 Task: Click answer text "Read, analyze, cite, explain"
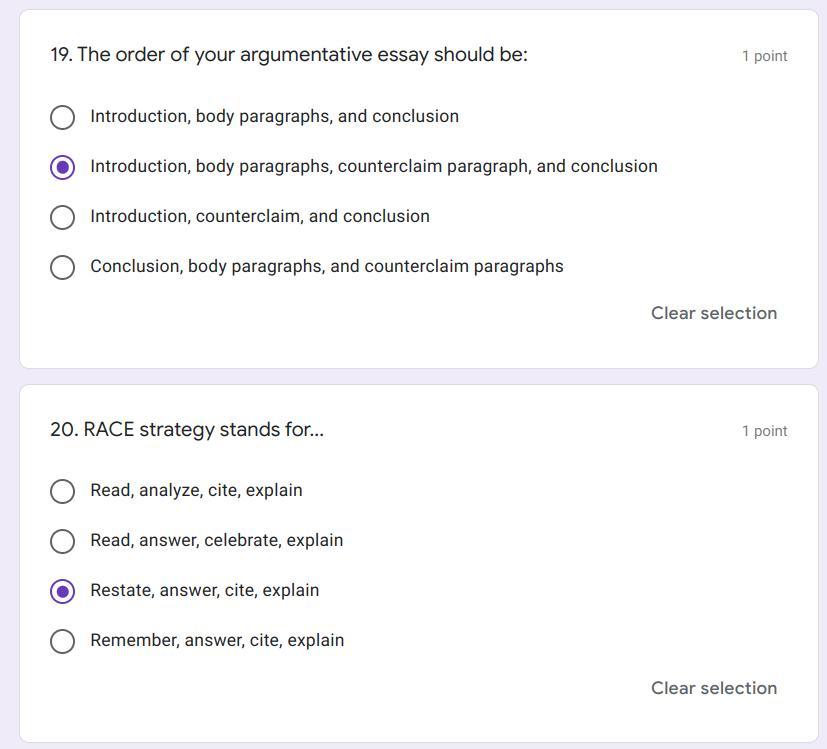[x=196, y=490]
